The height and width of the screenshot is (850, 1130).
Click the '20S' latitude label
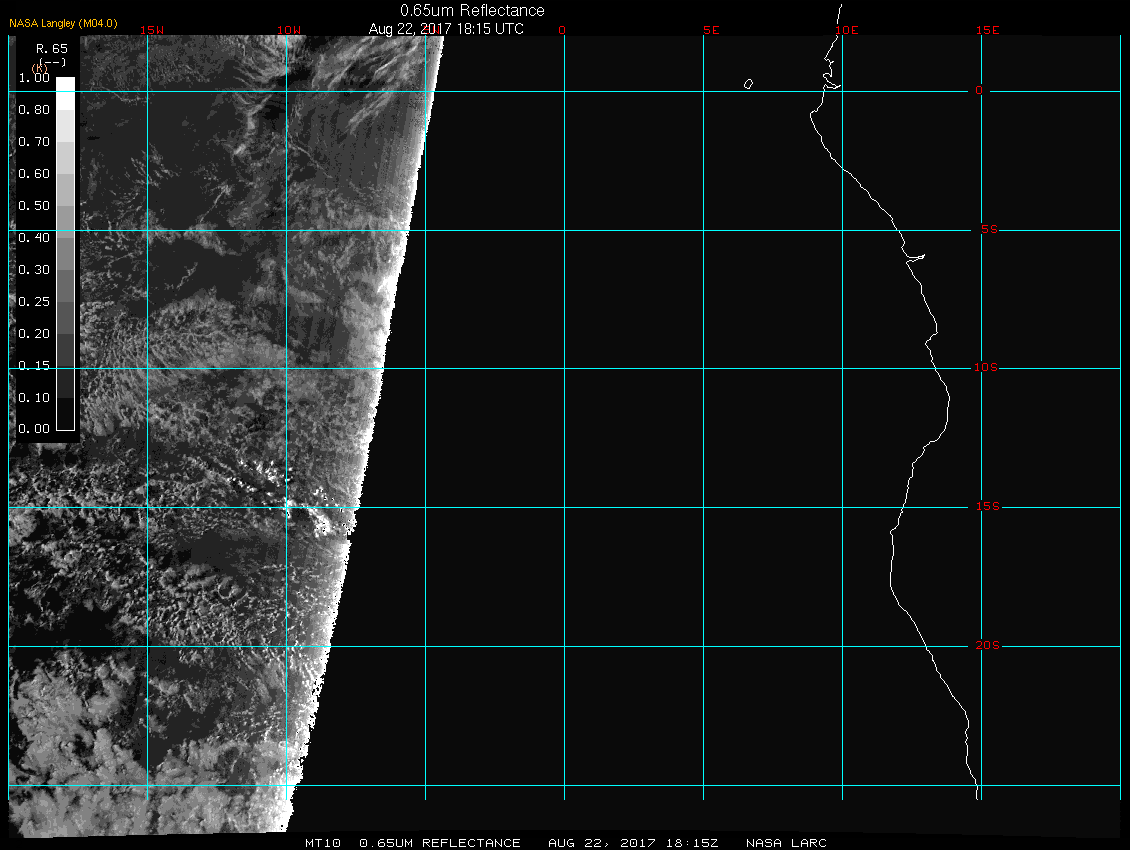(987, 645)
